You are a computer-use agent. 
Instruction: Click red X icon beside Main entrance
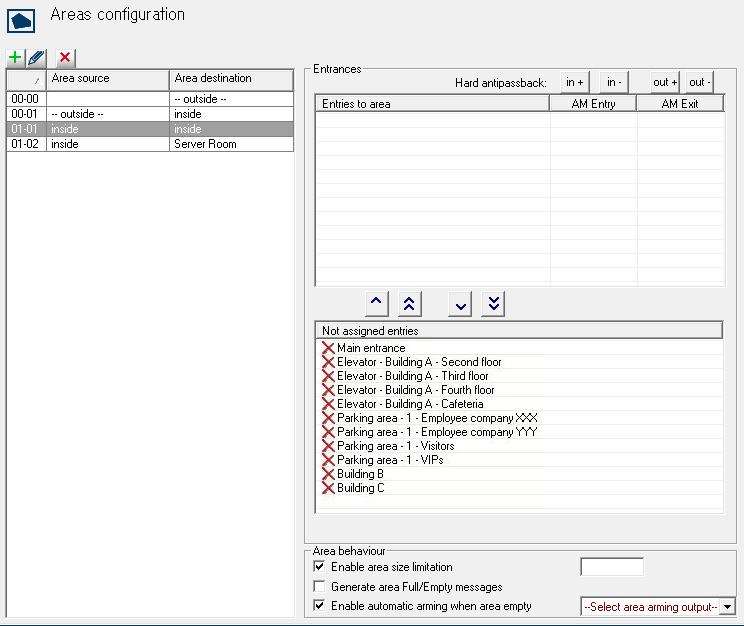pyautogui.click(x=328, y=348)
